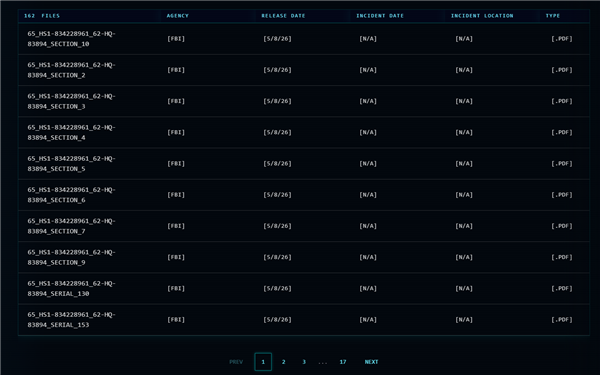Click incident date [N/A] in SECTION_3 row
This screenshot has width=600, height=375.
pyautogui.click(x=368, y=101)
